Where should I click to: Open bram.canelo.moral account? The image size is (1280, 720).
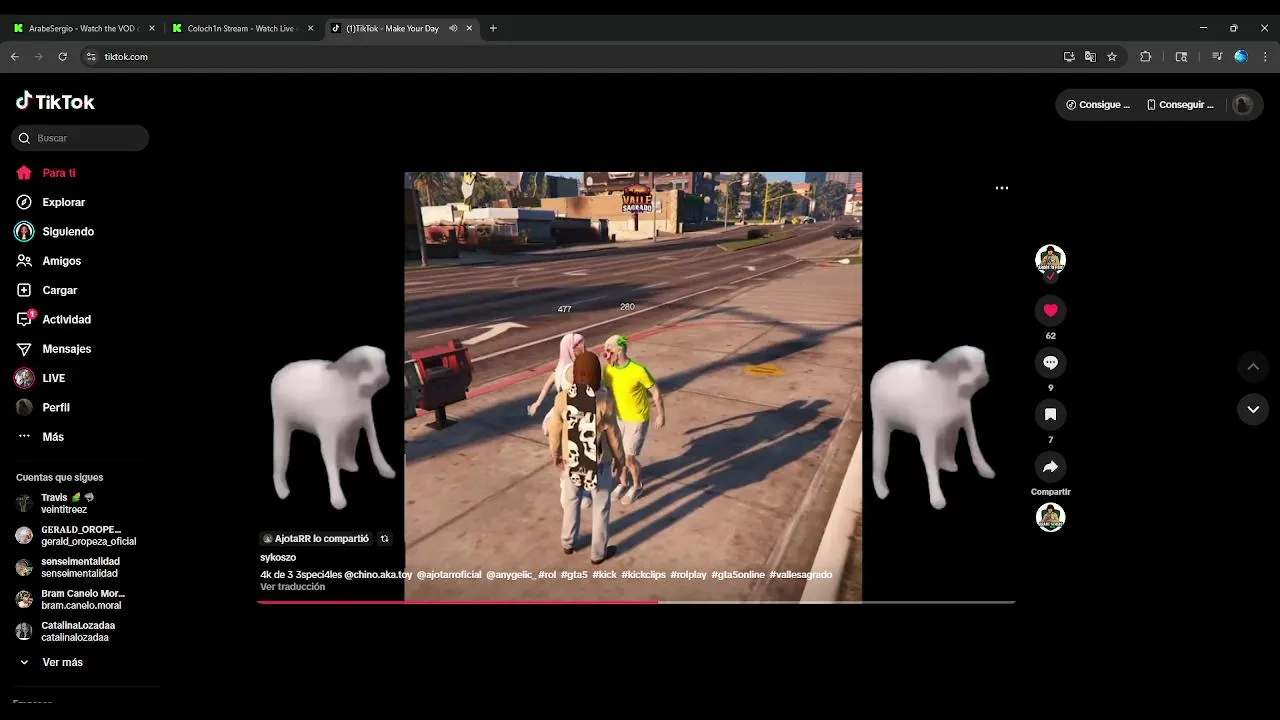click(x=70, y=599)
